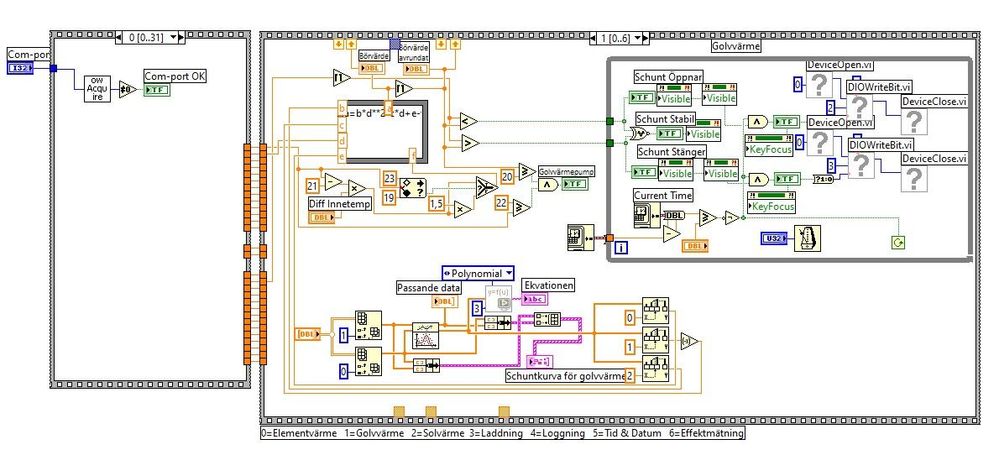The image size is (999, 450).
Task: Select the Current Time label
Action: [663, 195]
